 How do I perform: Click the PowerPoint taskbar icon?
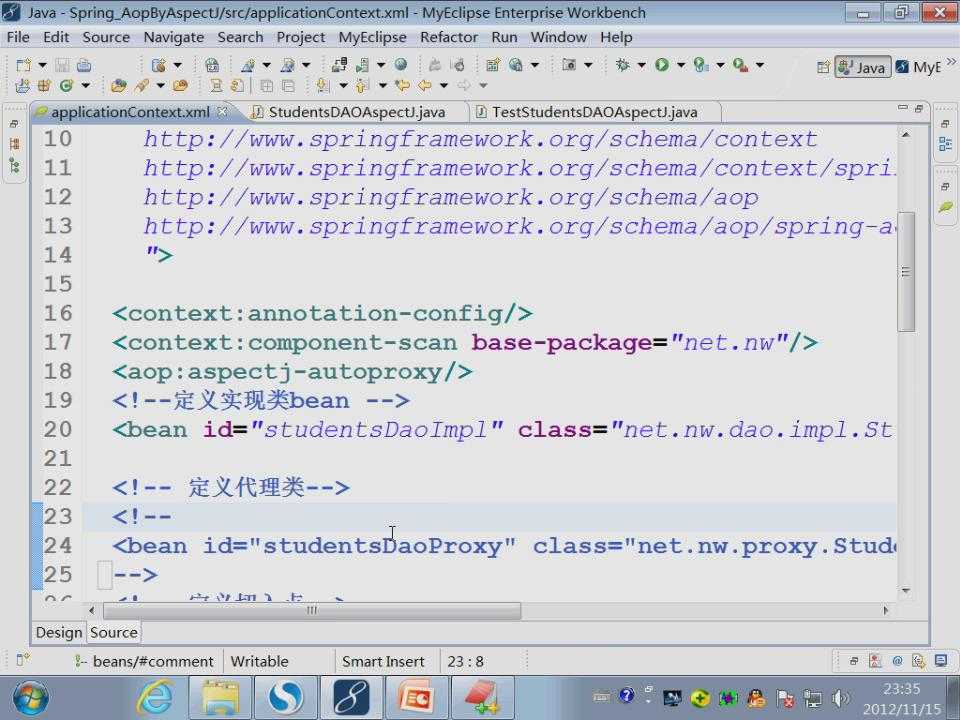pyautogui.click(x=417, y=697)
